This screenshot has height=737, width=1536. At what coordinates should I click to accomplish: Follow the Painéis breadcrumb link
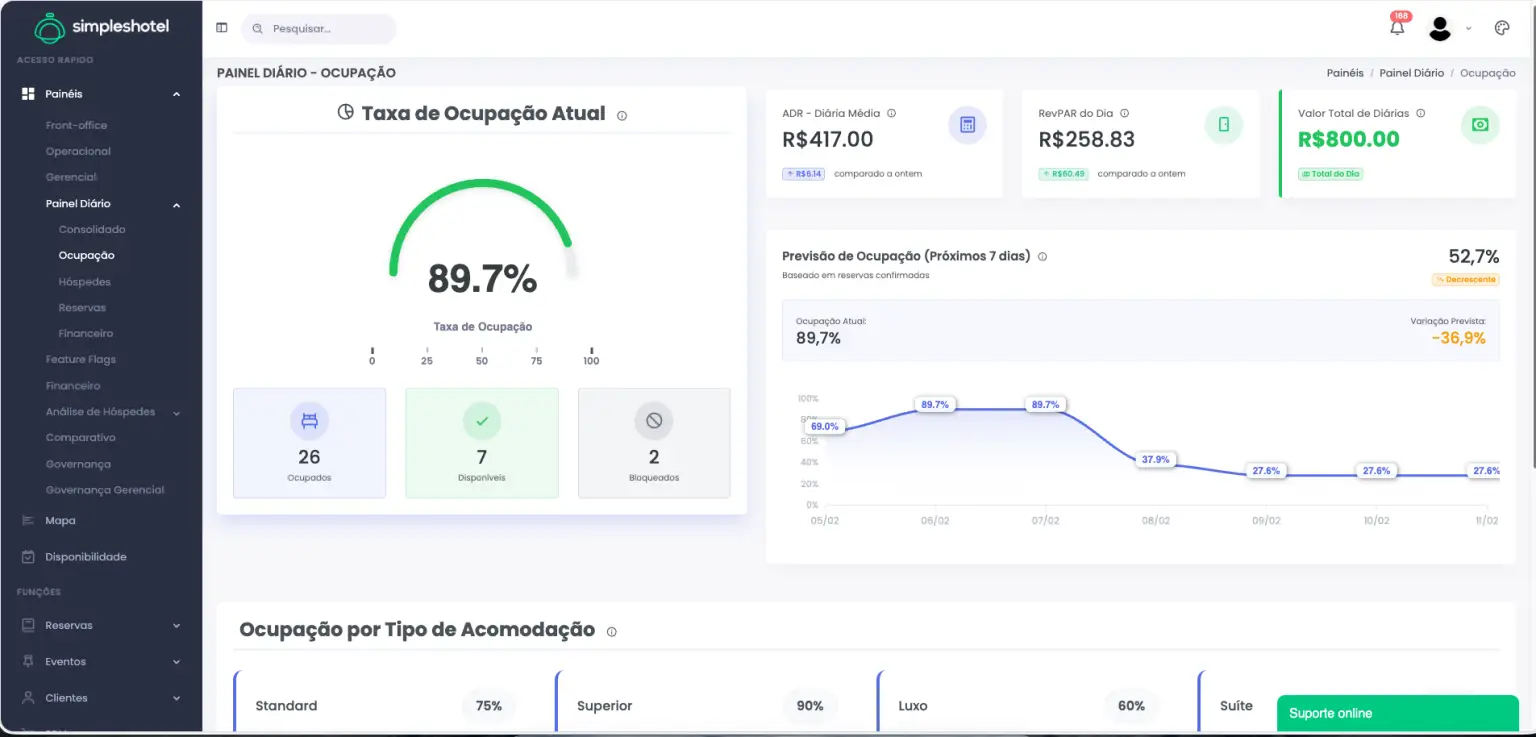tap(1345, 72)
